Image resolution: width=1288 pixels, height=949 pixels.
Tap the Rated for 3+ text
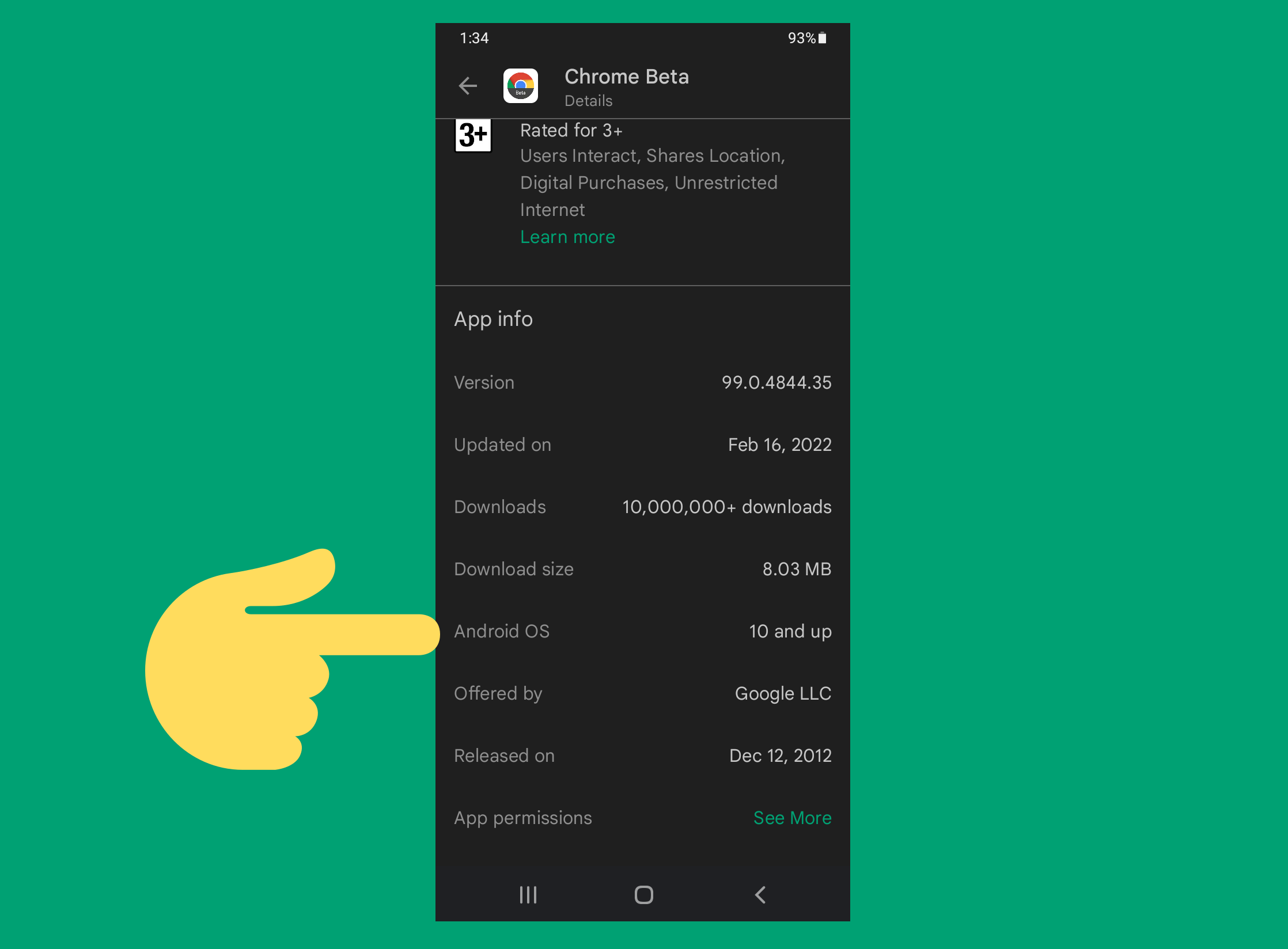click(571, 131)
